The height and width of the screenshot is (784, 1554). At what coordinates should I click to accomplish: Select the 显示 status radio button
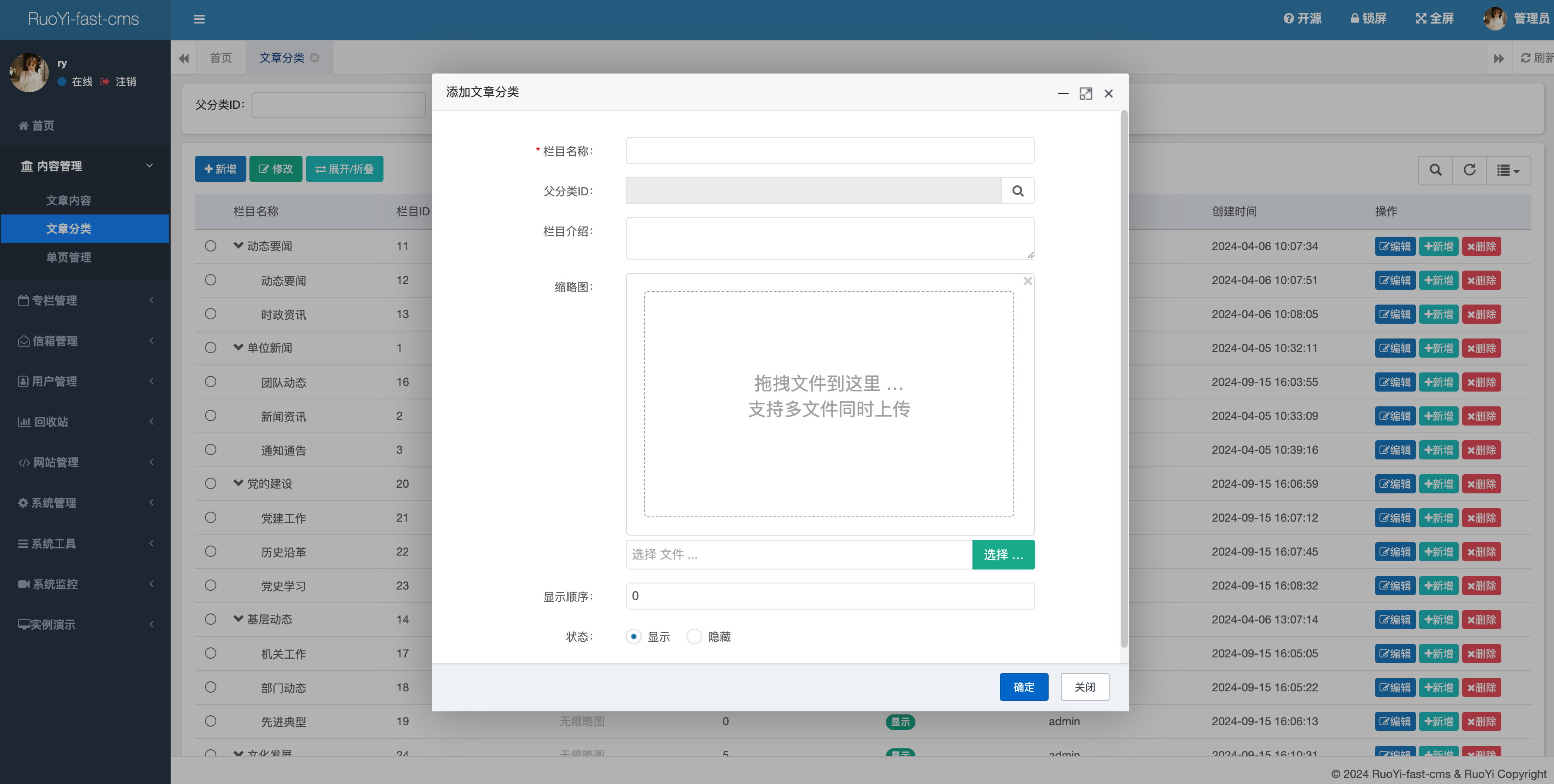pyautogui.click(x=633, y=636)
